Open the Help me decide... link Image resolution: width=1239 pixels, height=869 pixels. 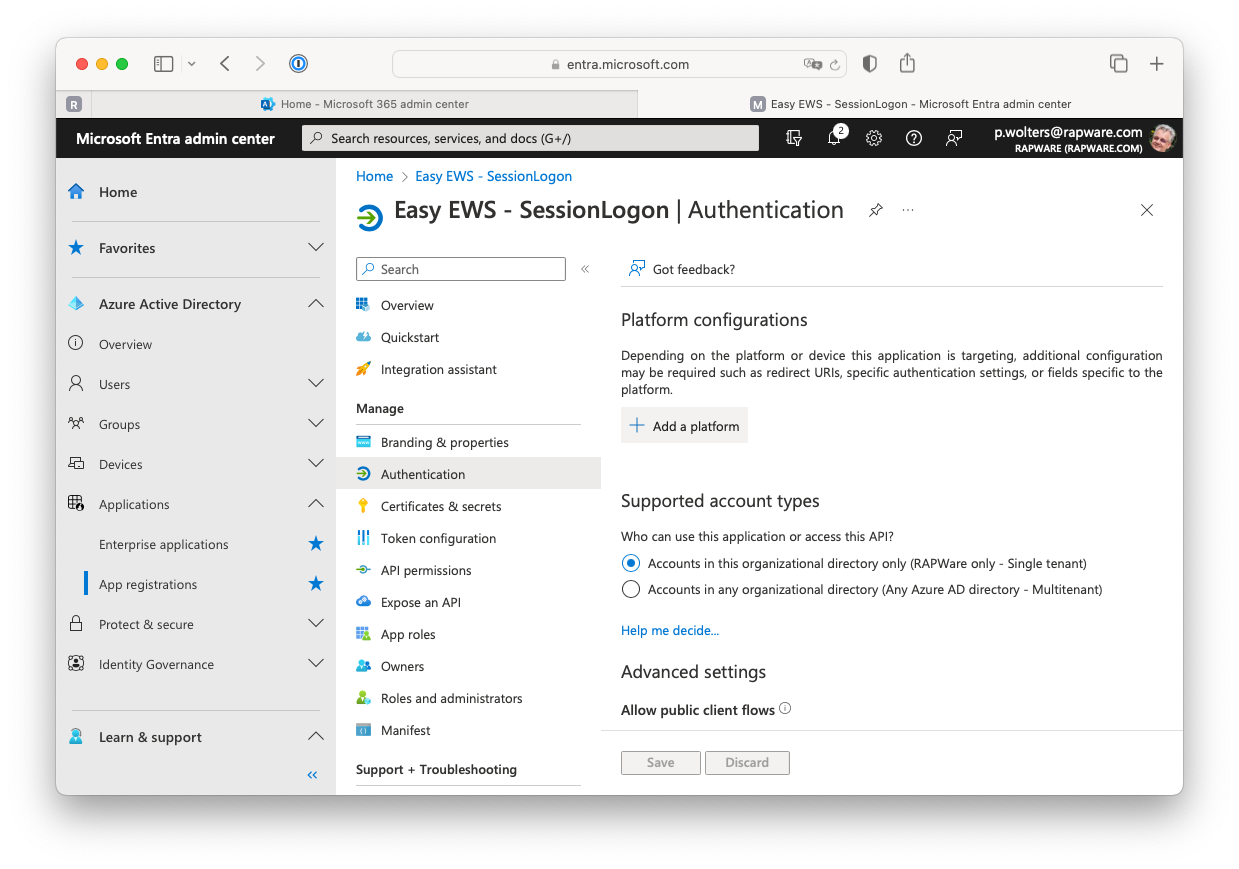tap(670, 630)
